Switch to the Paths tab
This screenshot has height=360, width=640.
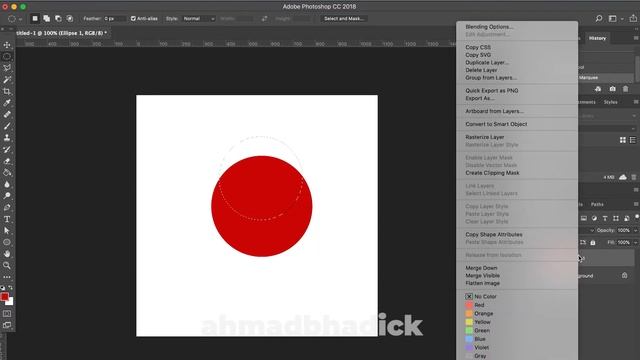[597, 204]
